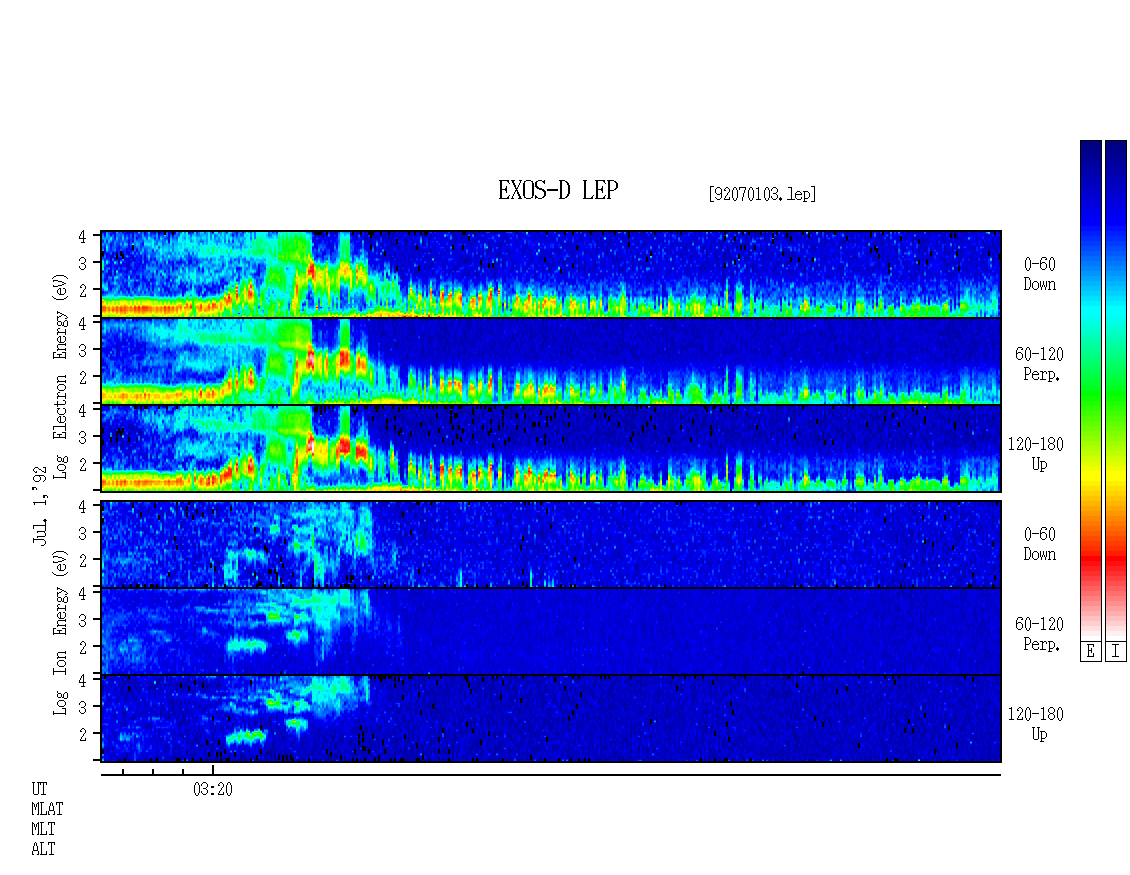Viewport: 1130px width, 875px height.
Task: Click the Log Electron Energy (eV) axis label
Action: (x=61, y=376)
